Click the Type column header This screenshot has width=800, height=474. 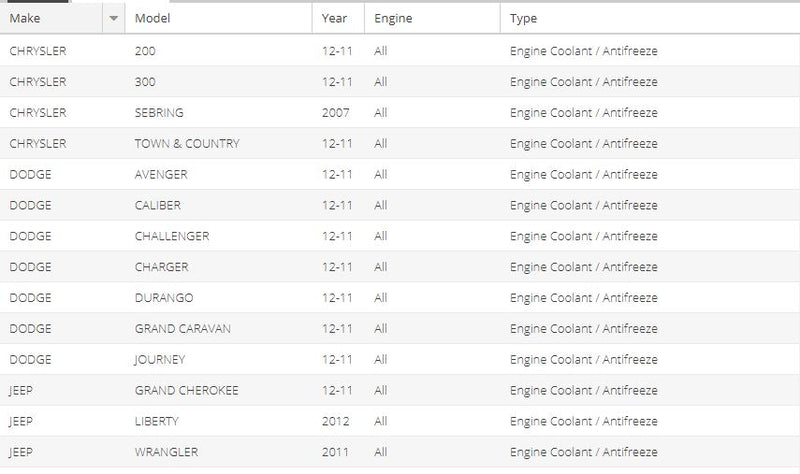click(x=650, y=18)
